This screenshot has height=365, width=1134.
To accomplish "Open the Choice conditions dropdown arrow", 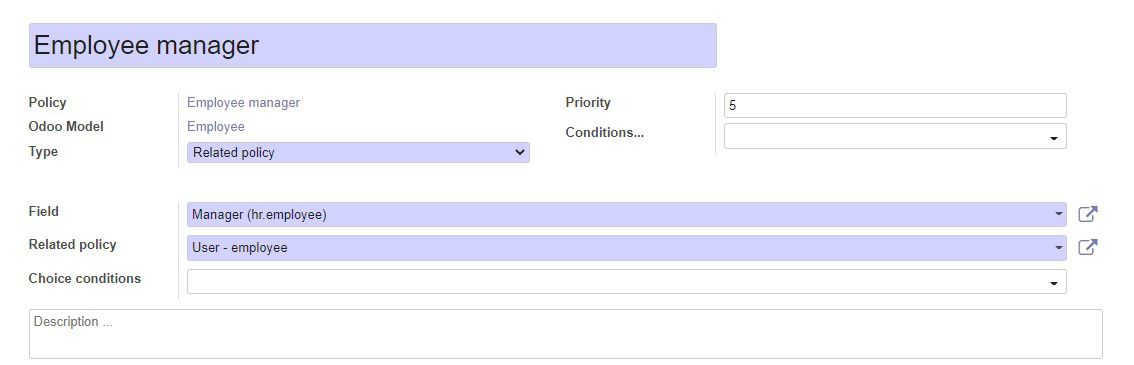I will coord(1054,283).
